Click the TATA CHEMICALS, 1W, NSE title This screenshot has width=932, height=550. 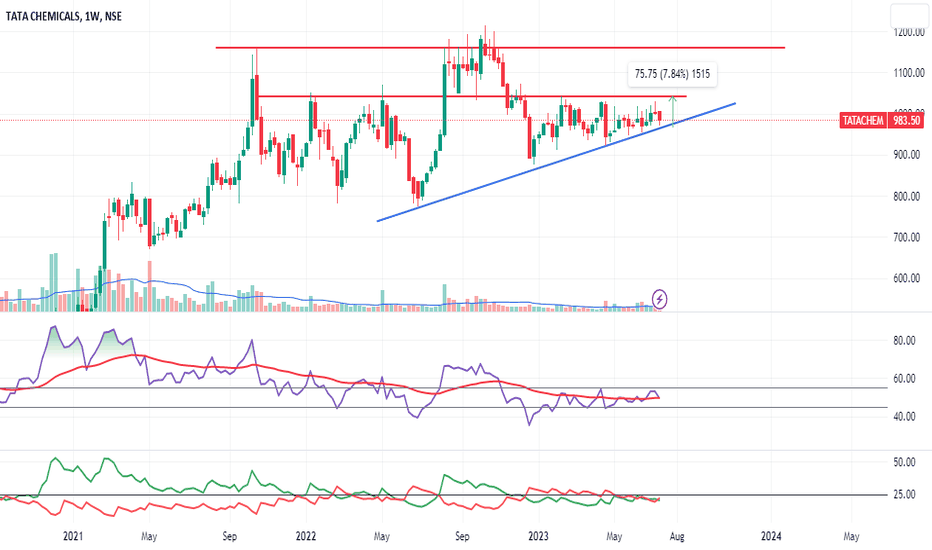click(x=64, y=16)
